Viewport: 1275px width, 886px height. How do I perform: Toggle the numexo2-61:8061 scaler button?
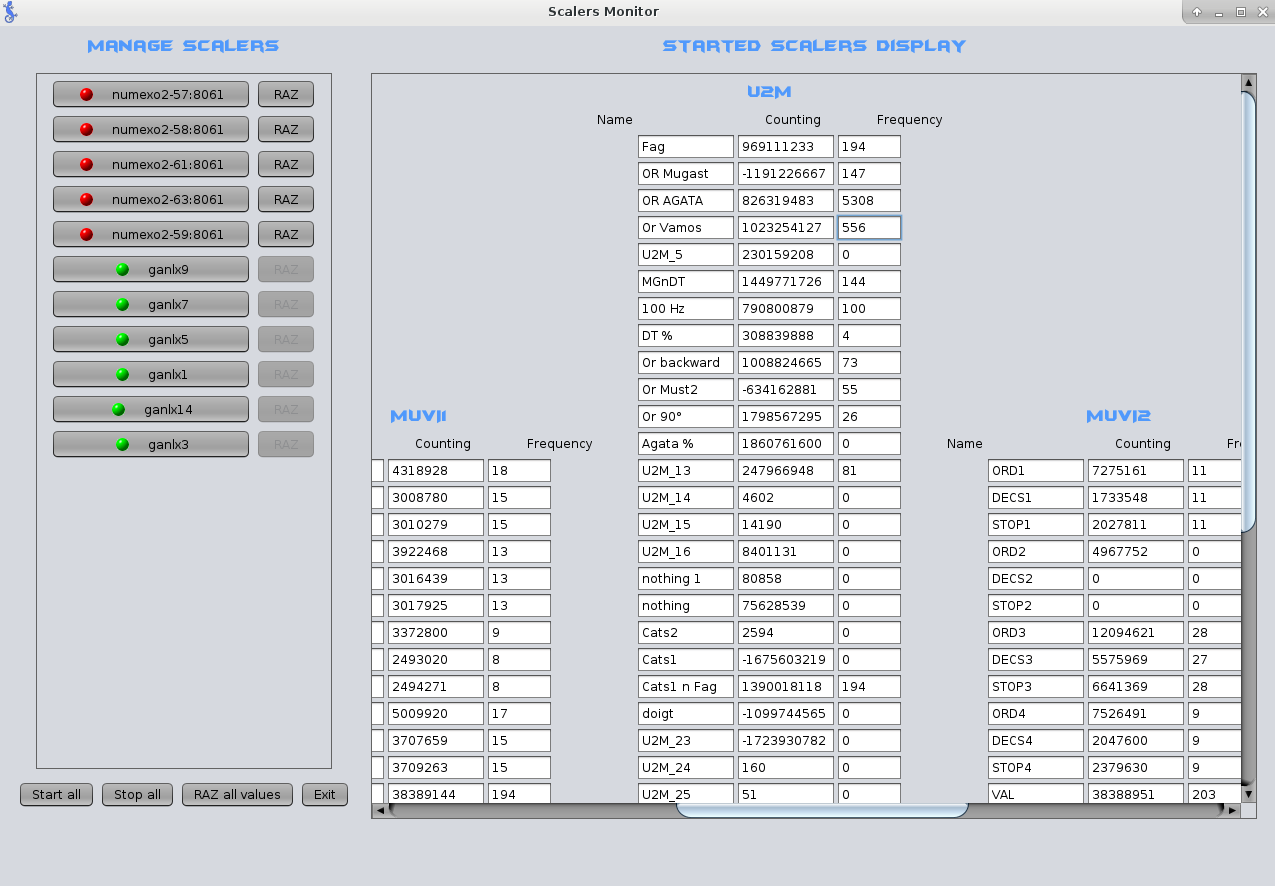pyautogui.click(x=151, y=164)
